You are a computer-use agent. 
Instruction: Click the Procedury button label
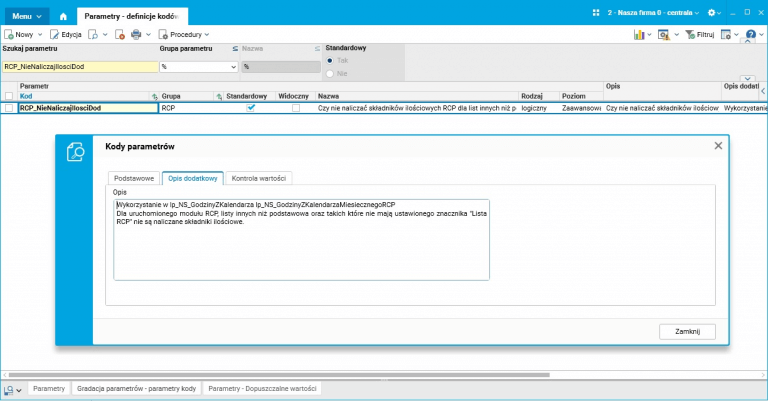(186, 35)
